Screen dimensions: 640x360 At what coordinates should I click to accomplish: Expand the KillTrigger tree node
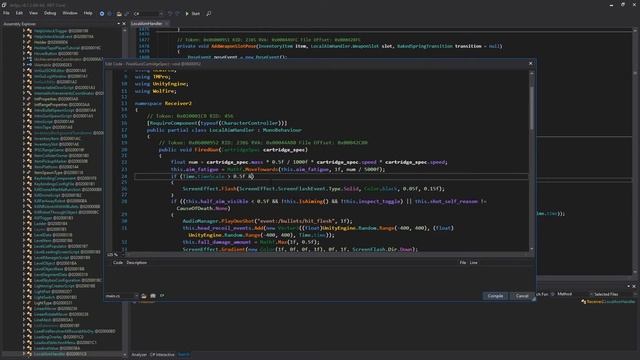(x=24, y=218)
